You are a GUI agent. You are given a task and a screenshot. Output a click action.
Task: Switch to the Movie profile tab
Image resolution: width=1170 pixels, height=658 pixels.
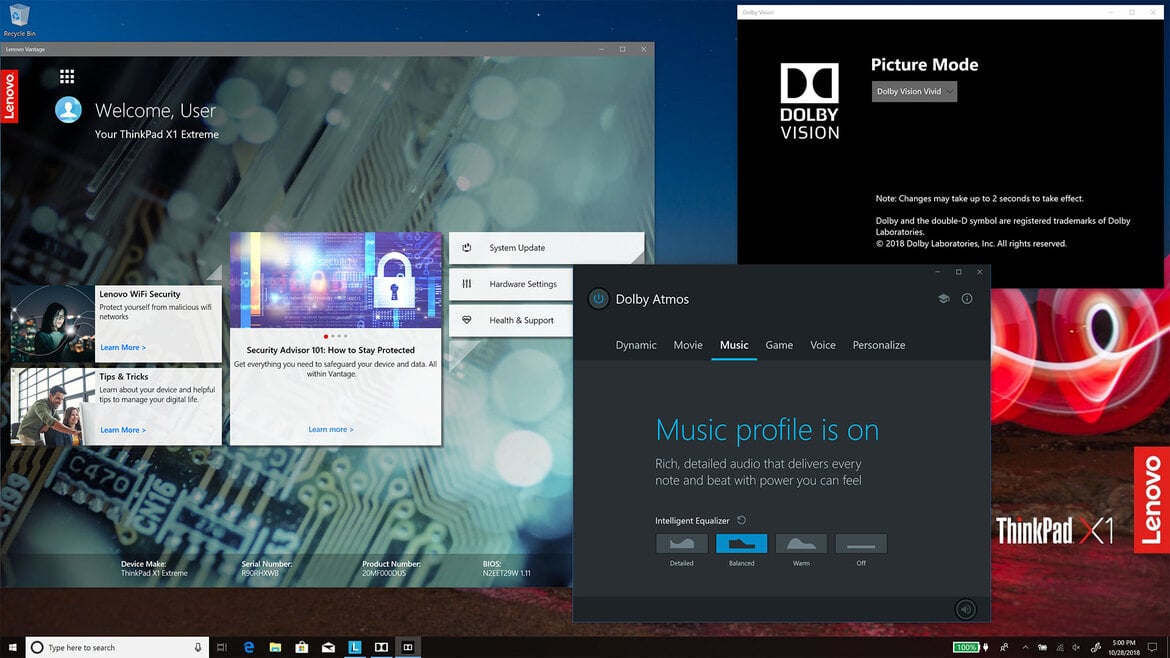[x=688, y=345]
